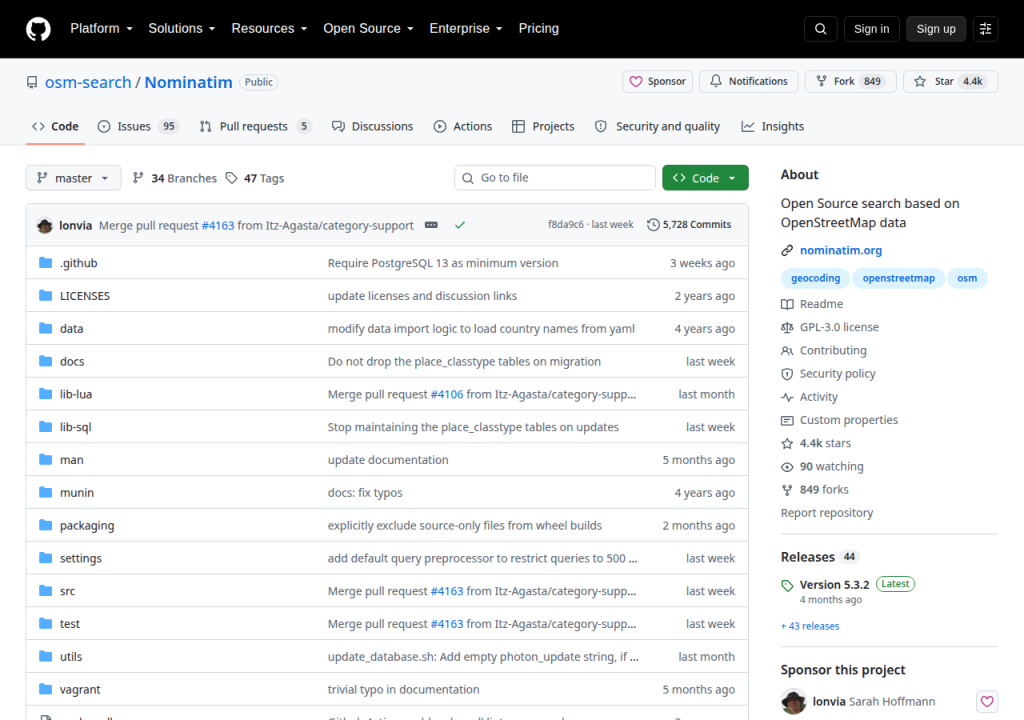Open the green Code dropdown button
1024x720 pixels.
(x=705, y=178)
